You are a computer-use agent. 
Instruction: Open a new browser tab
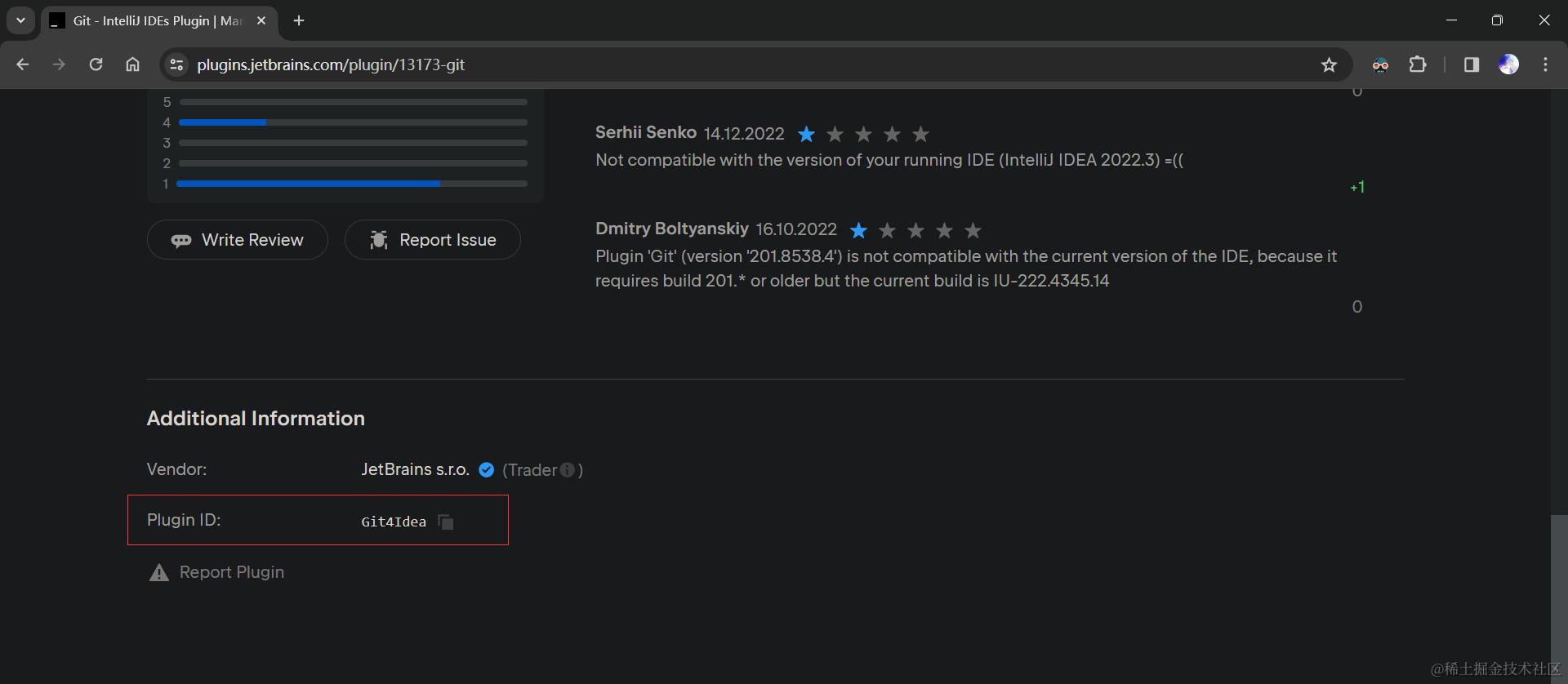coord(299,20)
